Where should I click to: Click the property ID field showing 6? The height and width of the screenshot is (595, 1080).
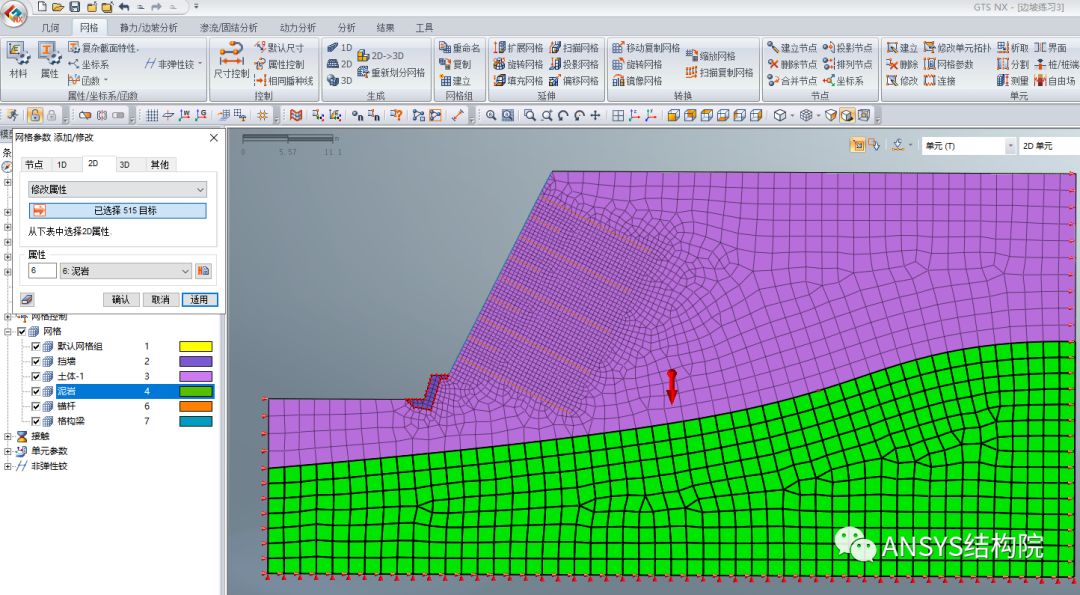click(42, 271)
